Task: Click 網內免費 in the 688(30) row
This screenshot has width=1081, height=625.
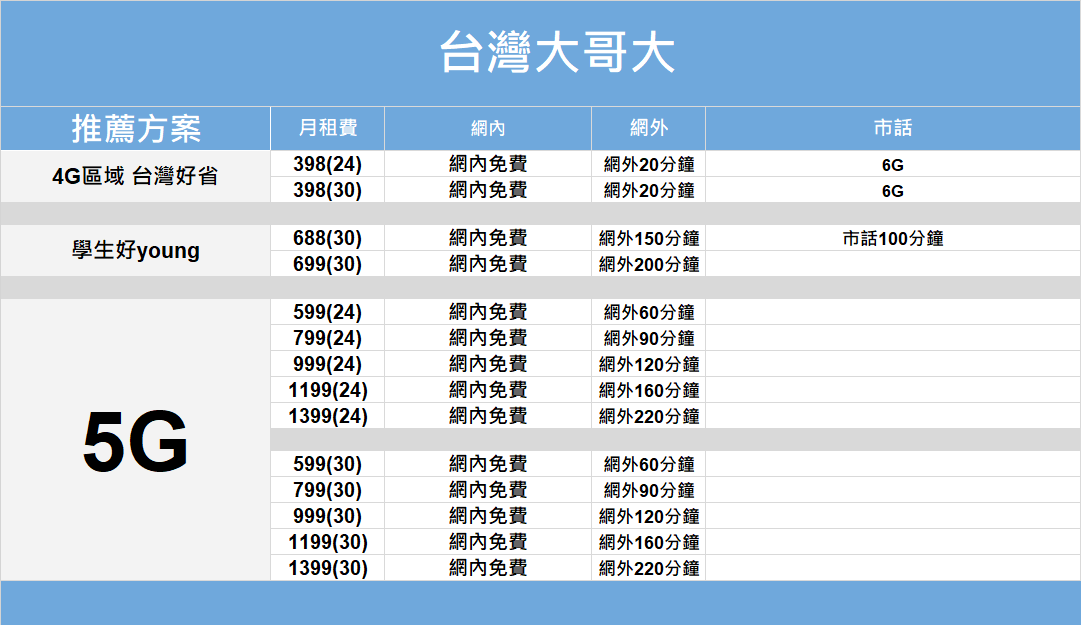Action: [487, 238]
